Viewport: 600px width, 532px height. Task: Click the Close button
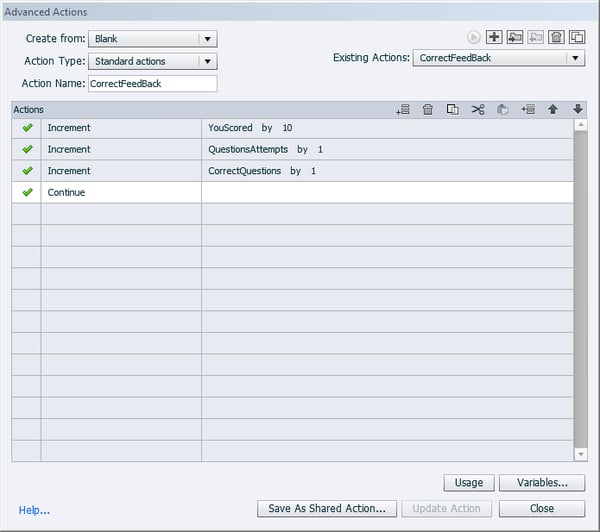coord(542,509)
